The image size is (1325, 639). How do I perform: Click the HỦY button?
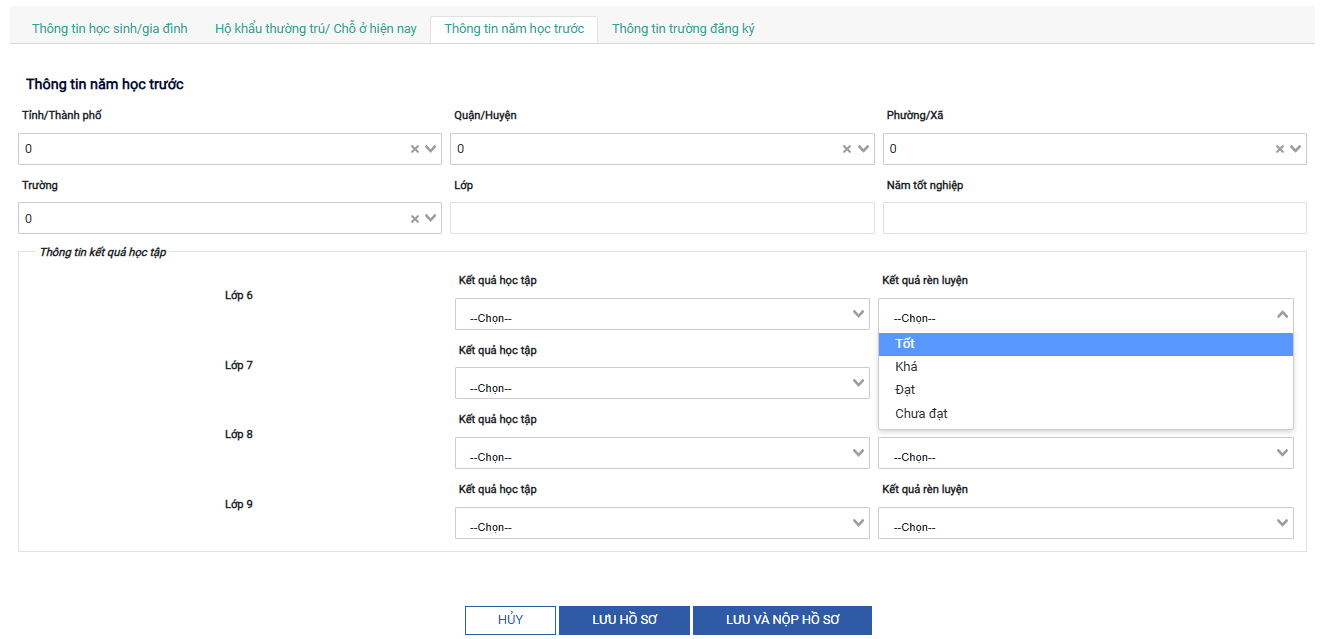510,620
